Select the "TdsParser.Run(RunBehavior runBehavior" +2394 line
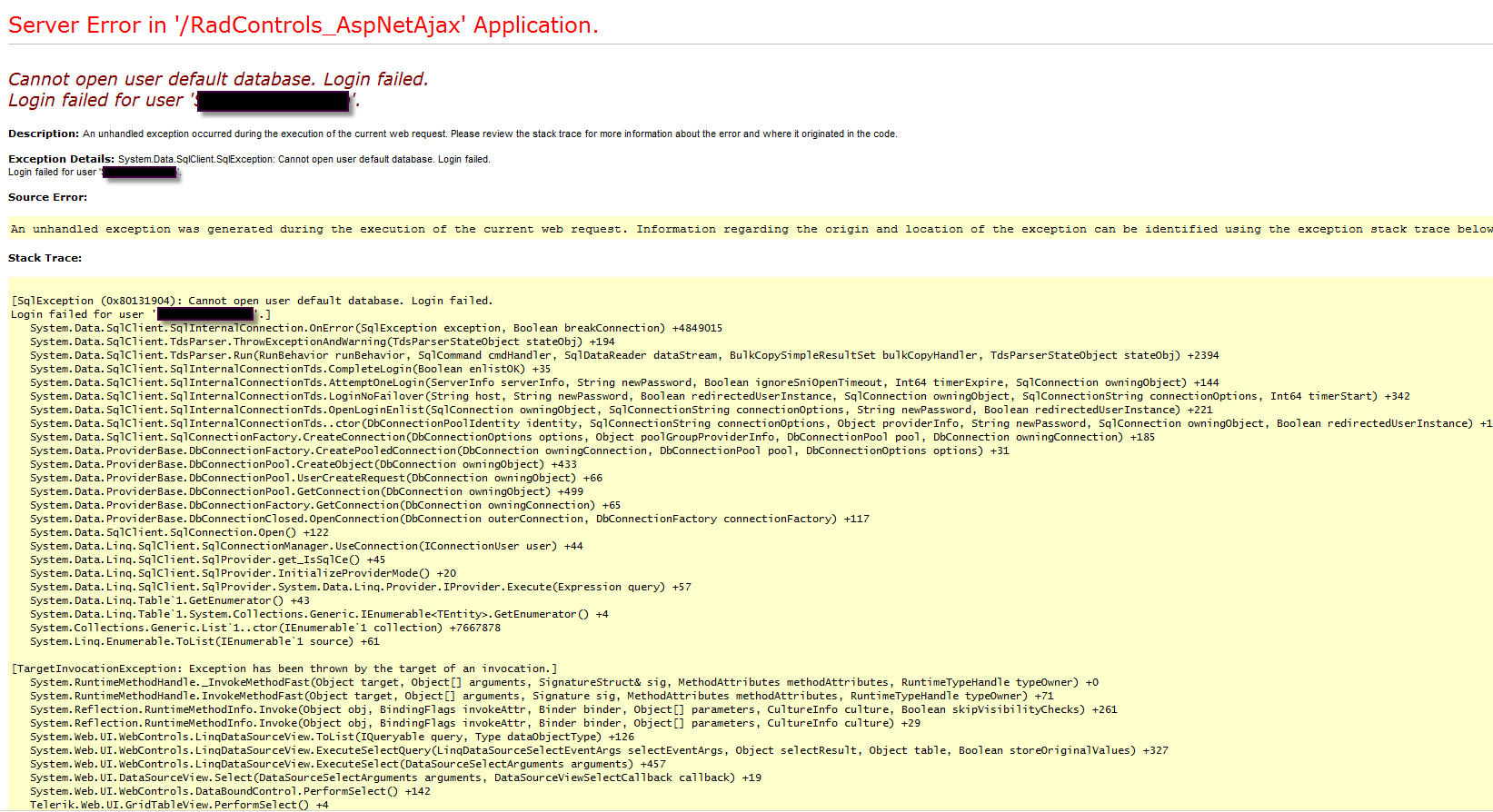The height and width of the screenshot is (812, 1493). 624,355
